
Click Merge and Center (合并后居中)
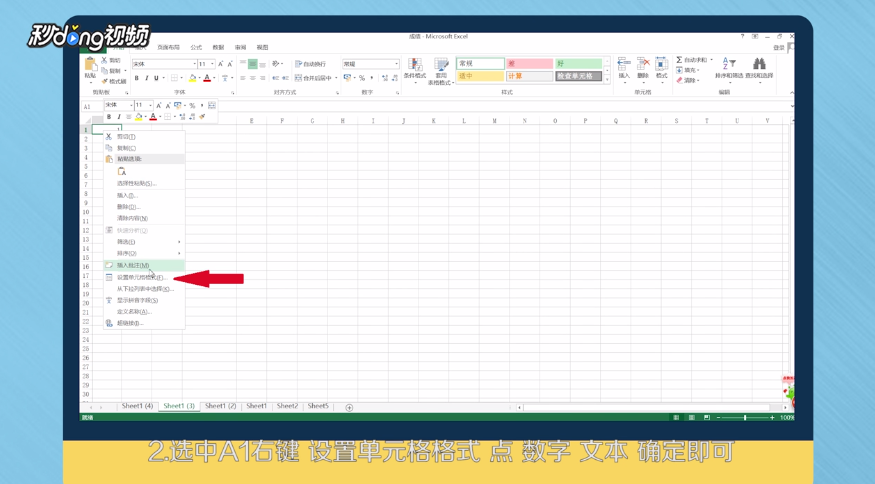314,78
